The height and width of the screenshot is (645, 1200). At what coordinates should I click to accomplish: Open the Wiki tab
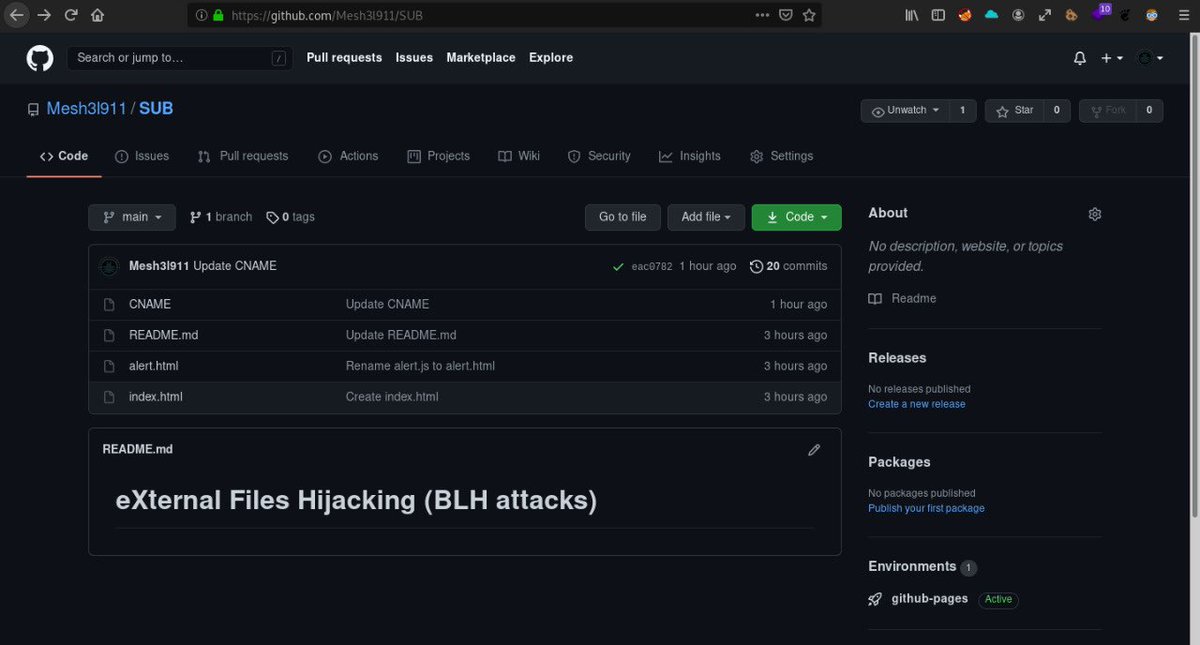(519, 156)
